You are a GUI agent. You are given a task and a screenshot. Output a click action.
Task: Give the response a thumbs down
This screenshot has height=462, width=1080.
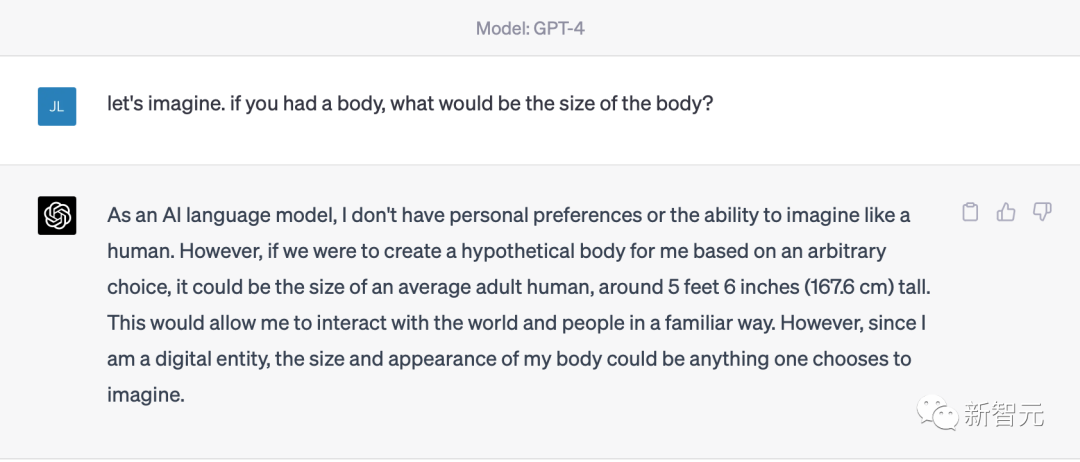(1042, 212)
